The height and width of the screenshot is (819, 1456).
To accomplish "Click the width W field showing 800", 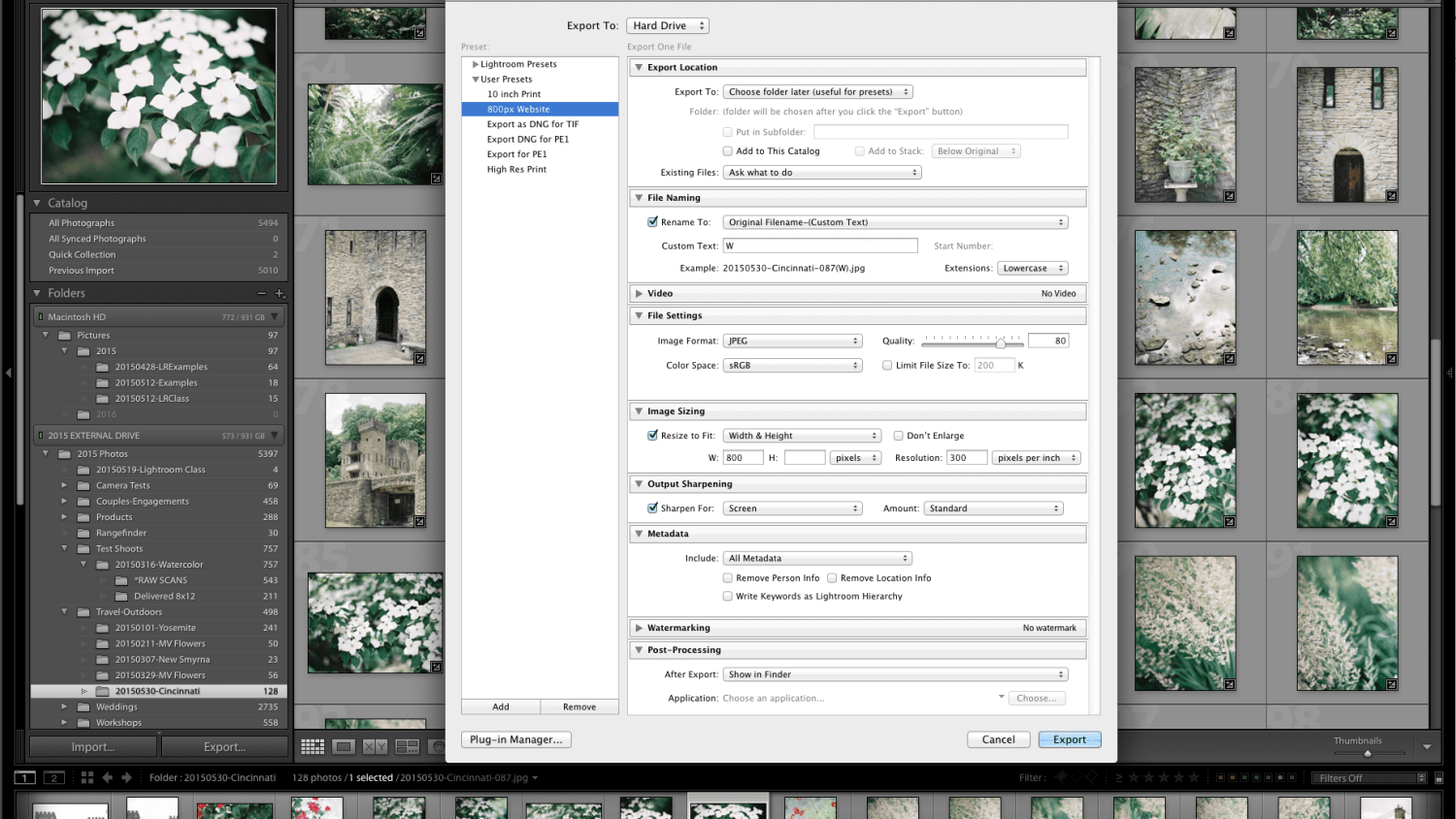I will pos(743,458).
